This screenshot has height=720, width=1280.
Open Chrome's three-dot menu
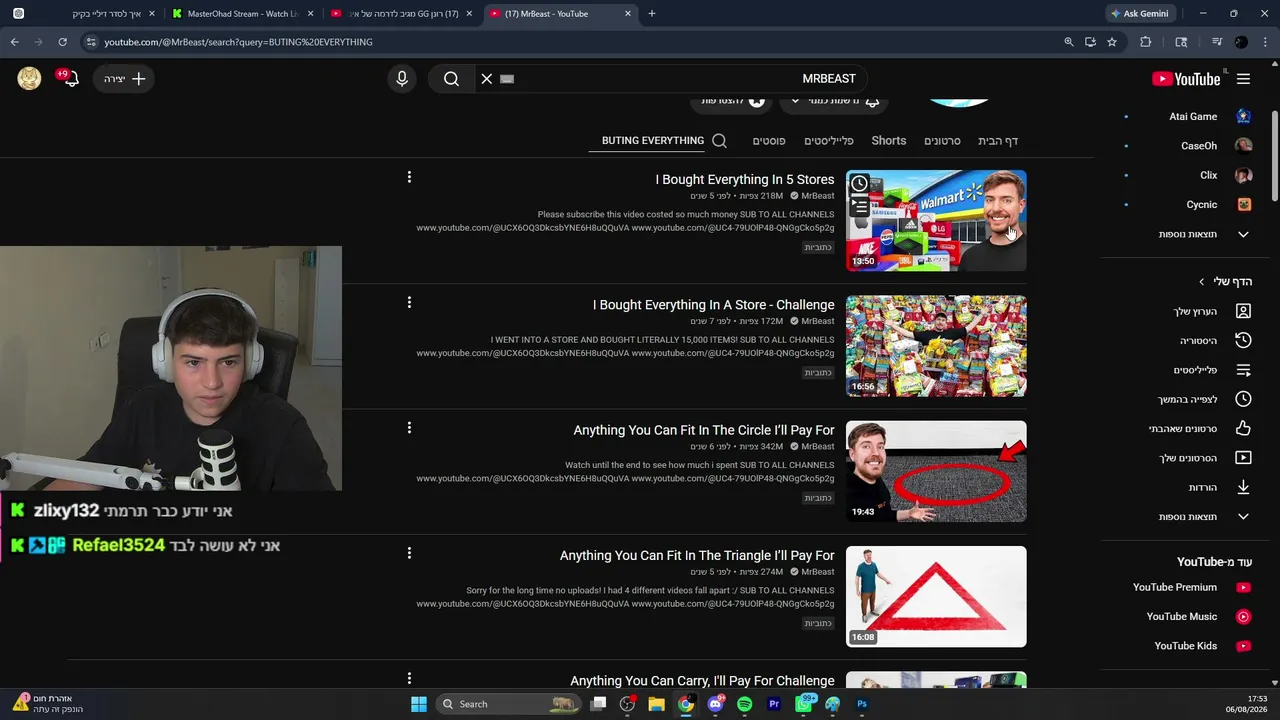click(1265, 42)
